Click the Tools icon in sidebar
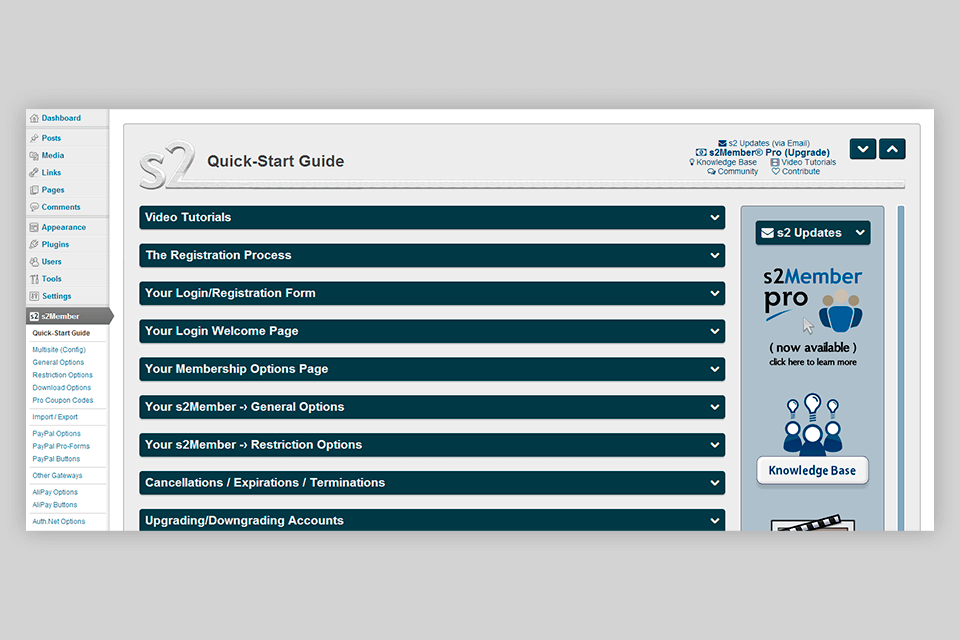 [x=34, y=279]
